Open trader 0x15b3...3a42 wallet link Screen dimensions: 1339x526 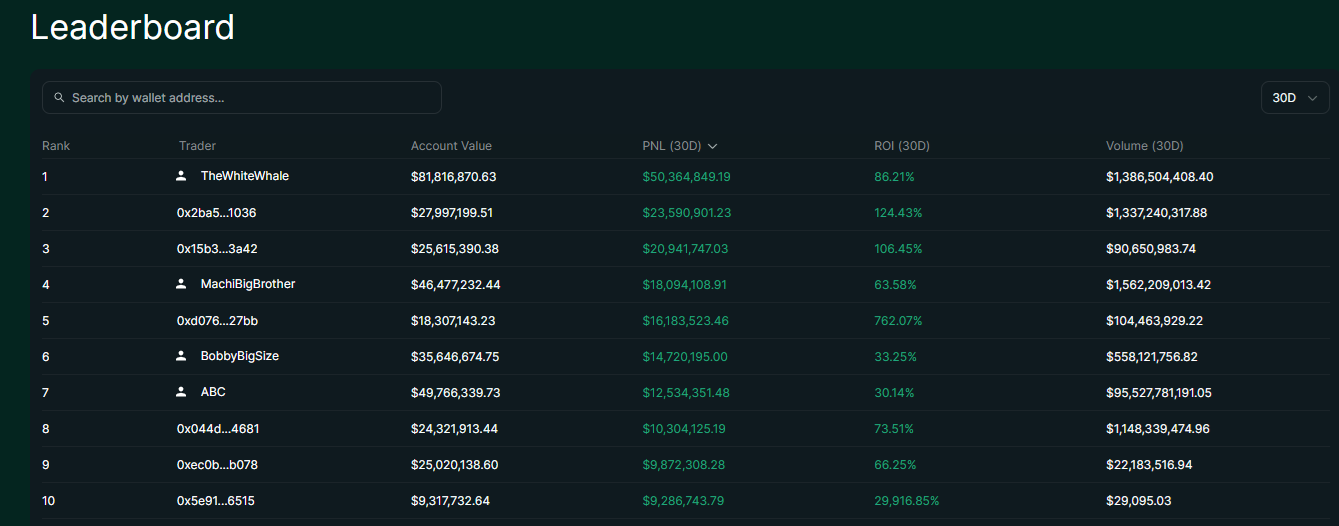(x=210, y=249)
